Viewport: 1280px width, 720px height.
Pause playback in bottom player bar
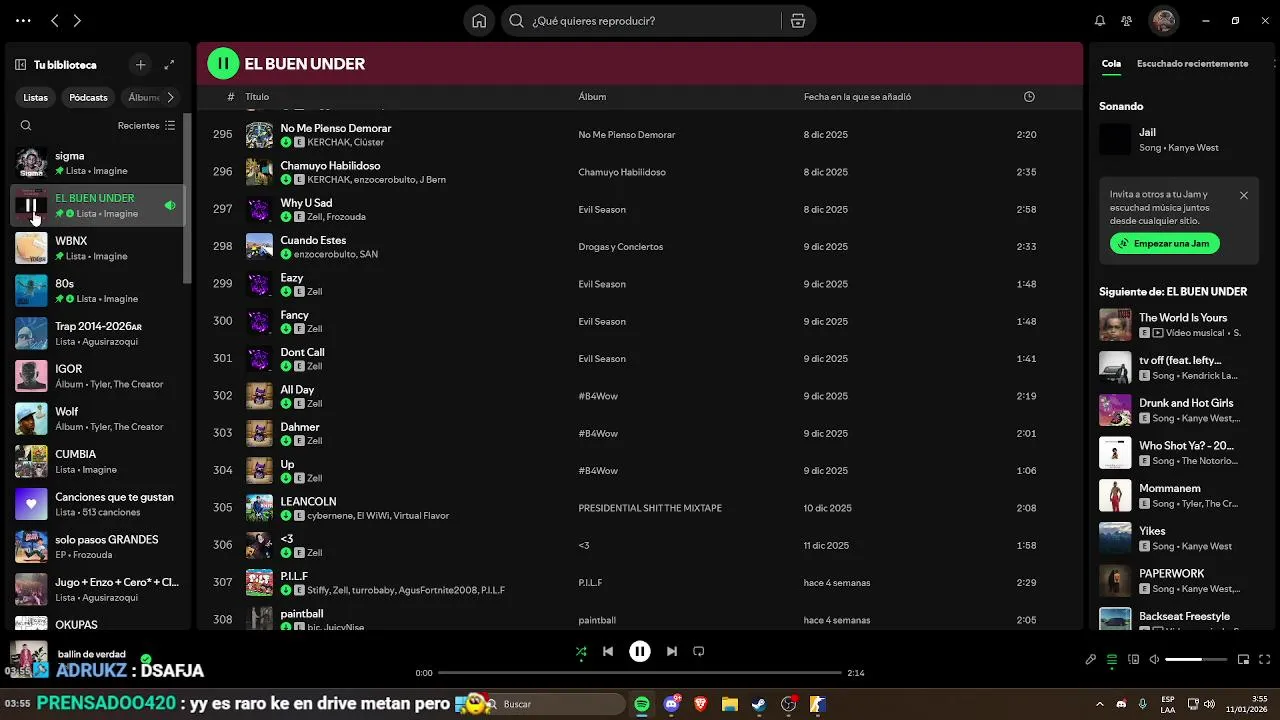tap(640, 652)
